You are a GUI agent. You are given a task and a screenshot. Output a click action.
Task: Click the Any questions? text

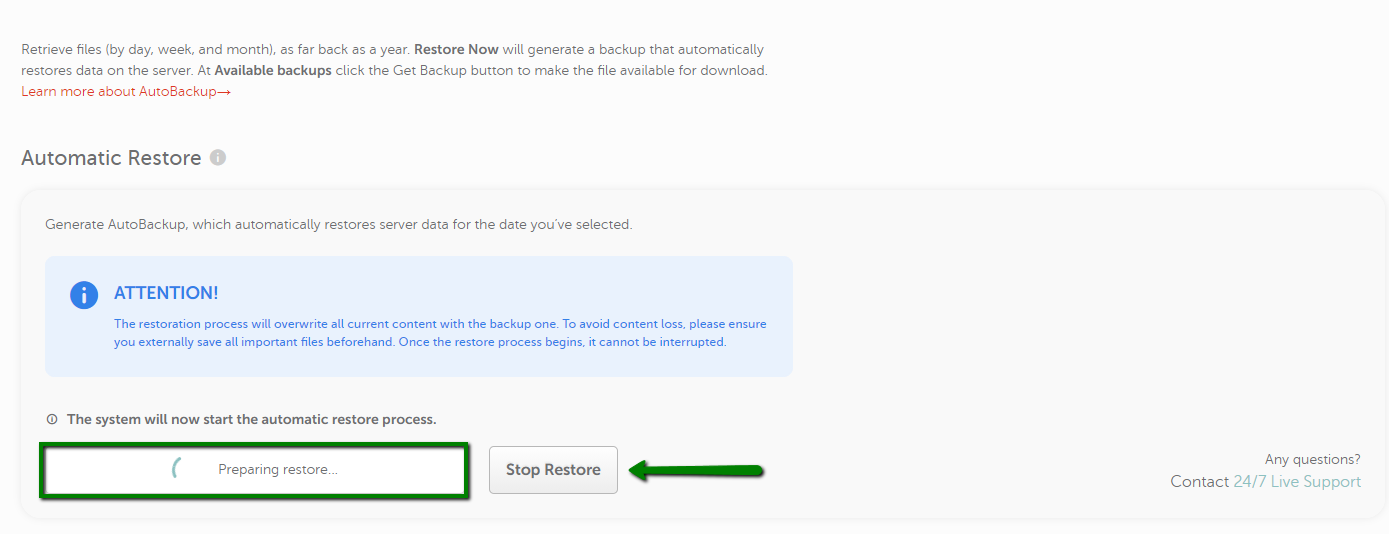1313,460
